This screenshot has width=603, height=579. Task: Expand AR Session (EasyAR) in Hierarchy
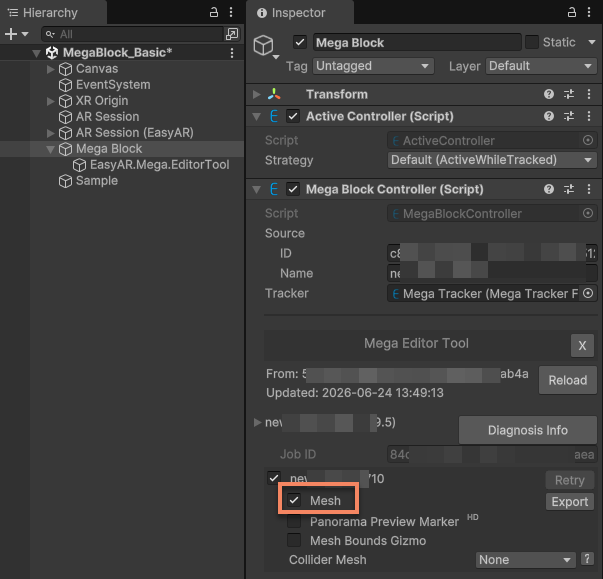pos(50,133)
